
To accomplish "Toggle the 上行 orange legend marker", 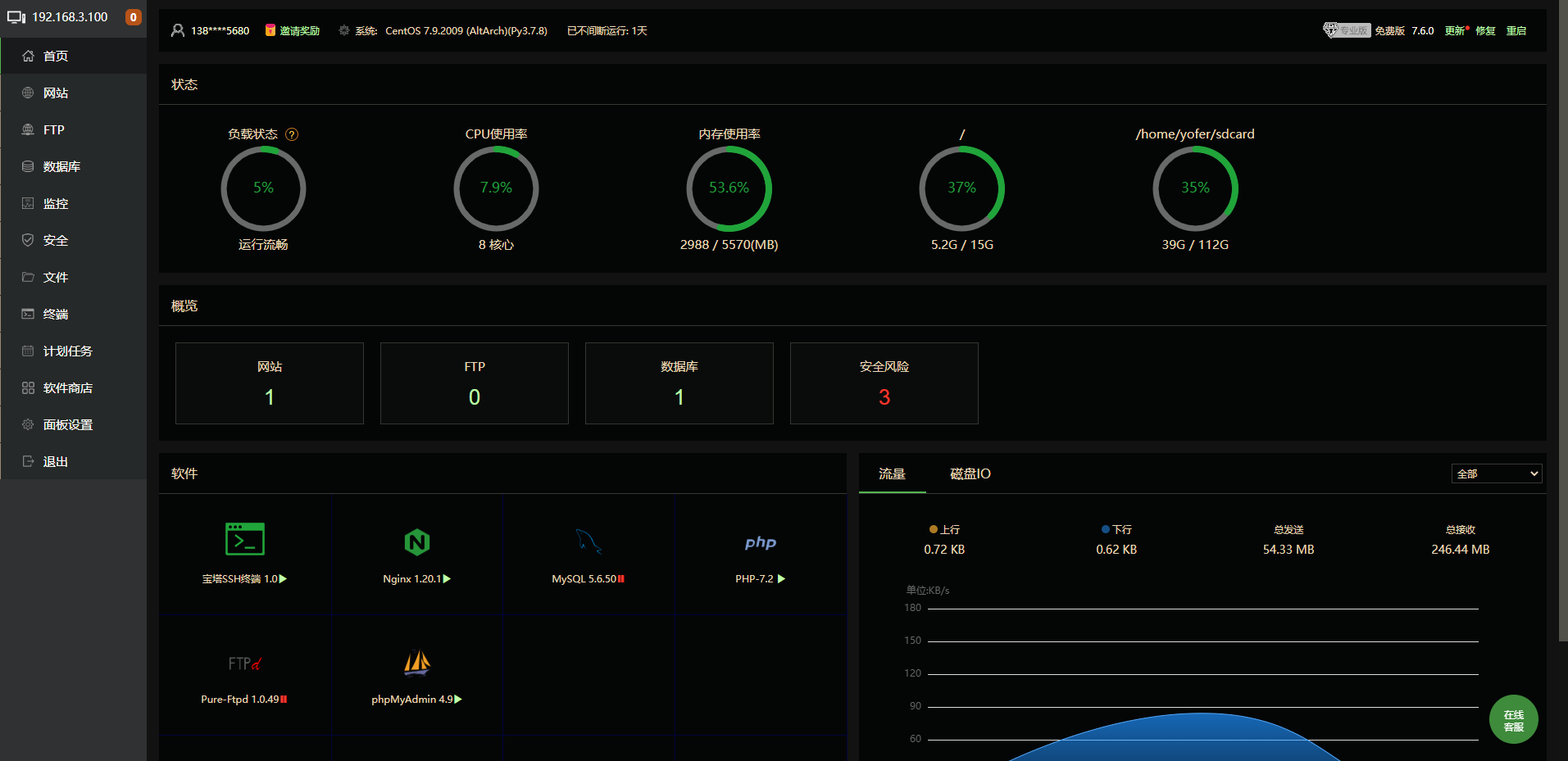I will coord(934,529).
